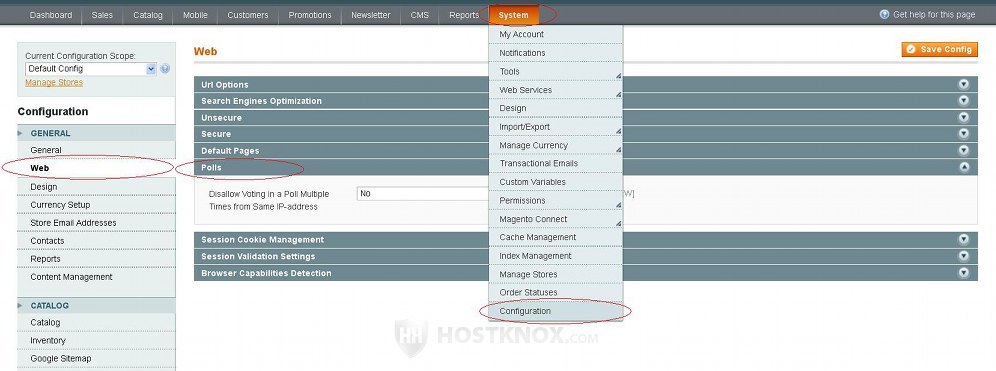Screen dimensions: 996x371
Task: Expand Search Engines Optimization arrow icon
Action: point(964,101)
